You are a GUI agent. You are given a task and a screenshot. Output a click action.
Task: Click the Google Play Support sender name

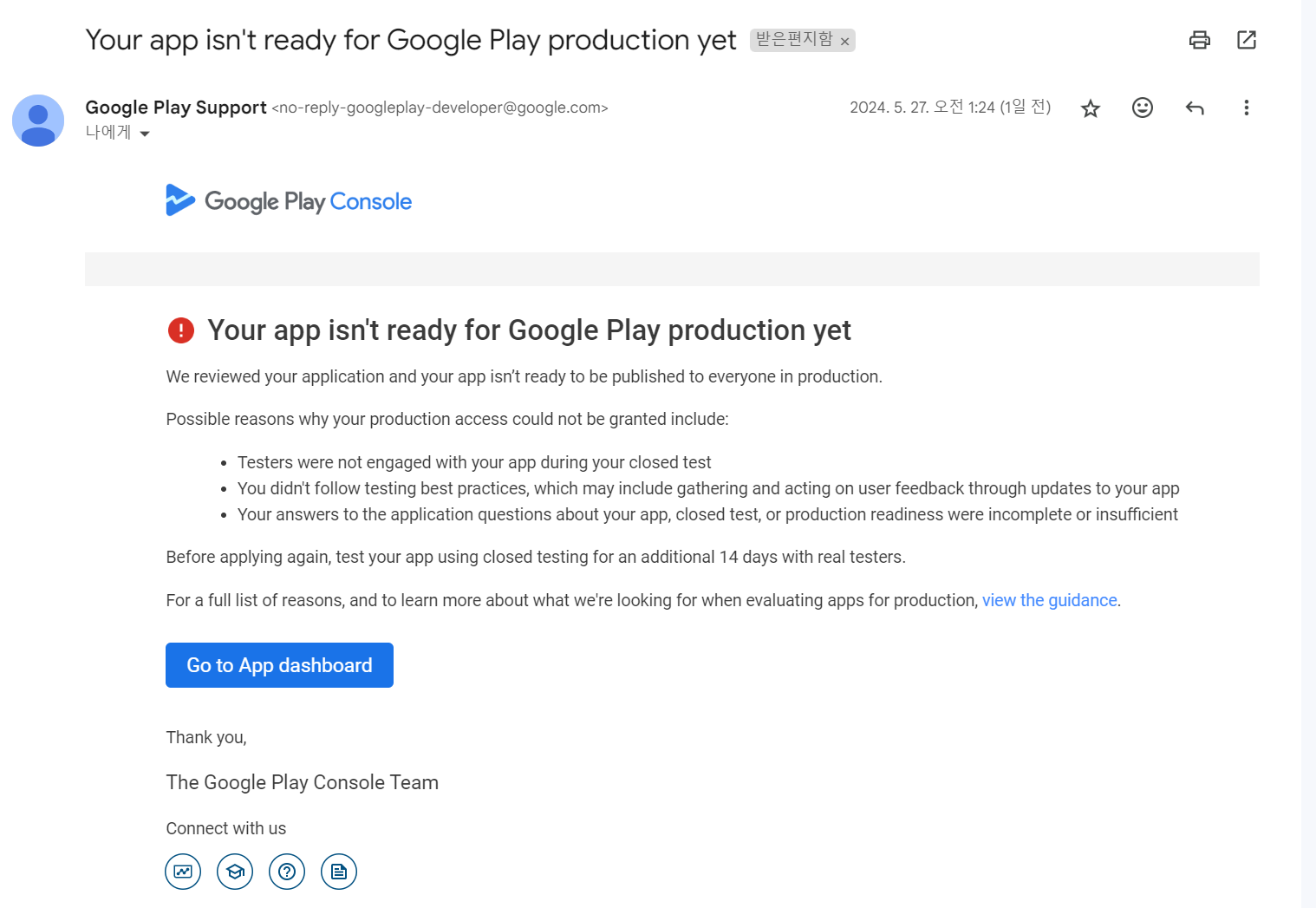176,108
